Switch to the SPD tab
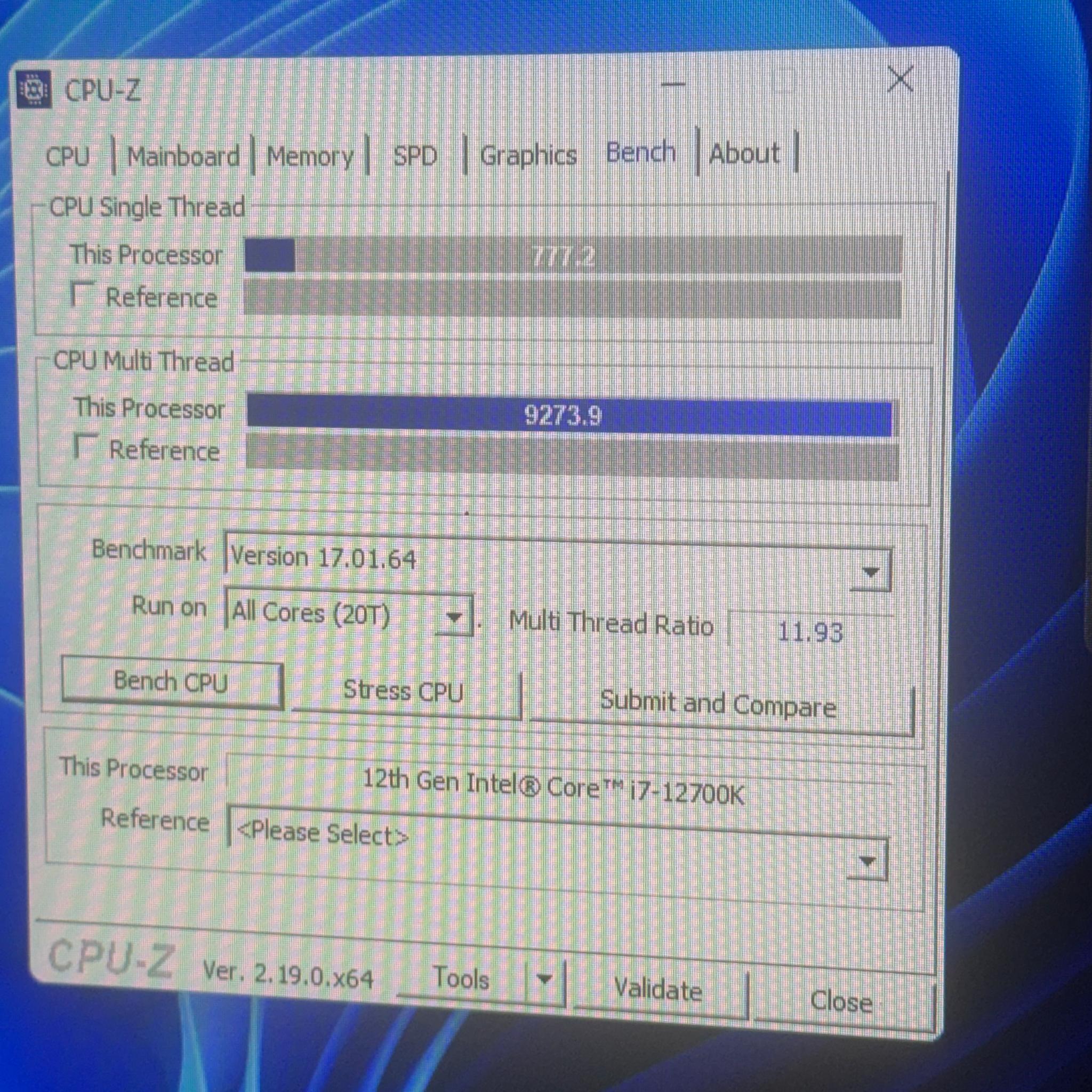The height and width of the screenshot is (1092, 1092). tap(415, 156)
